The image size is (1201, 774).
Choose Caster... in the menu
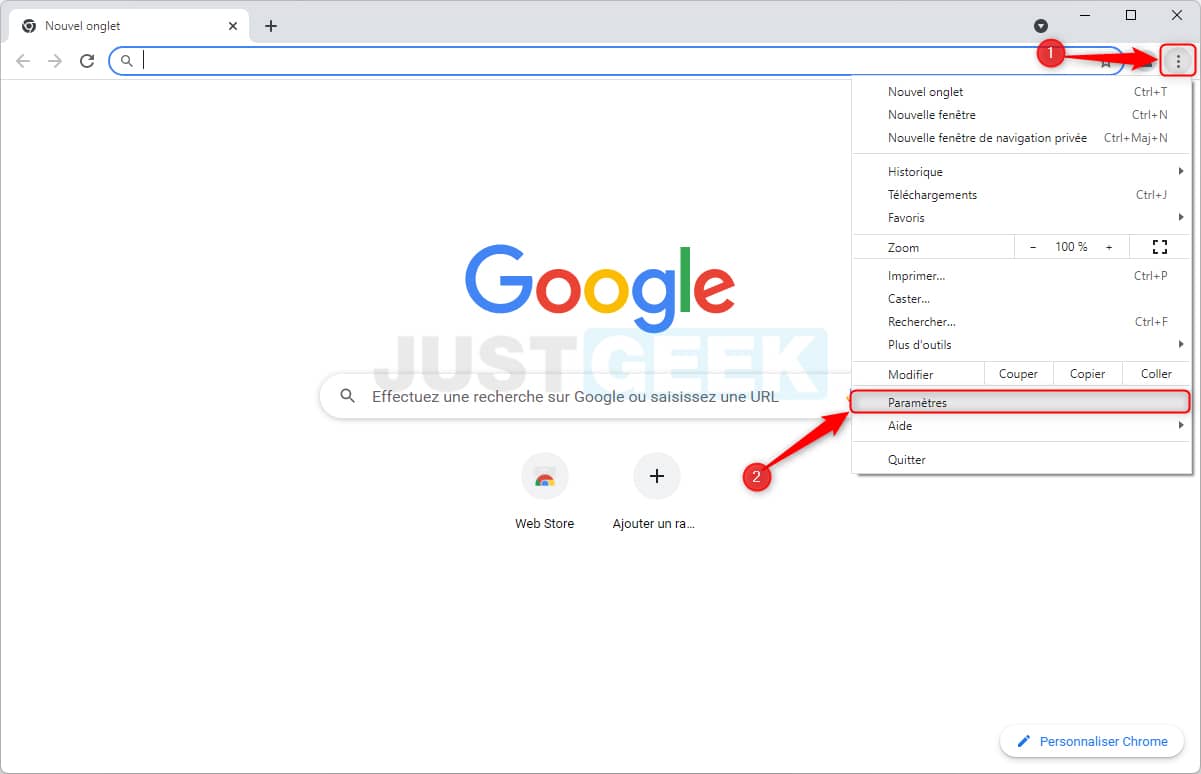[x=1022, y=299]
